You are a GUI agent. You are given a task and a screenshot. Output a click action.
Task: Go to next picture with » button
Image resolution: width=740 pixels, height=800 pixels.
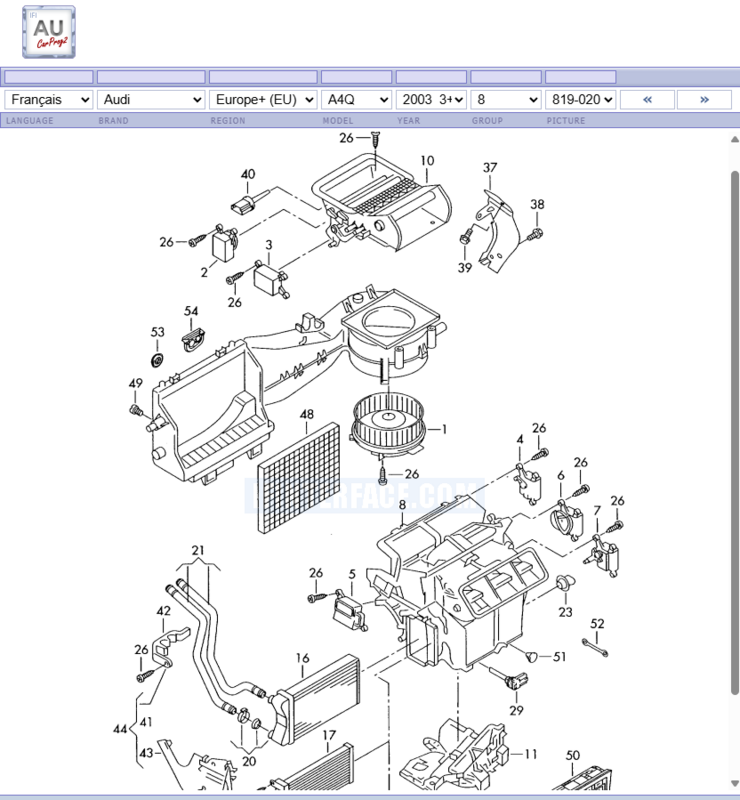704,99
